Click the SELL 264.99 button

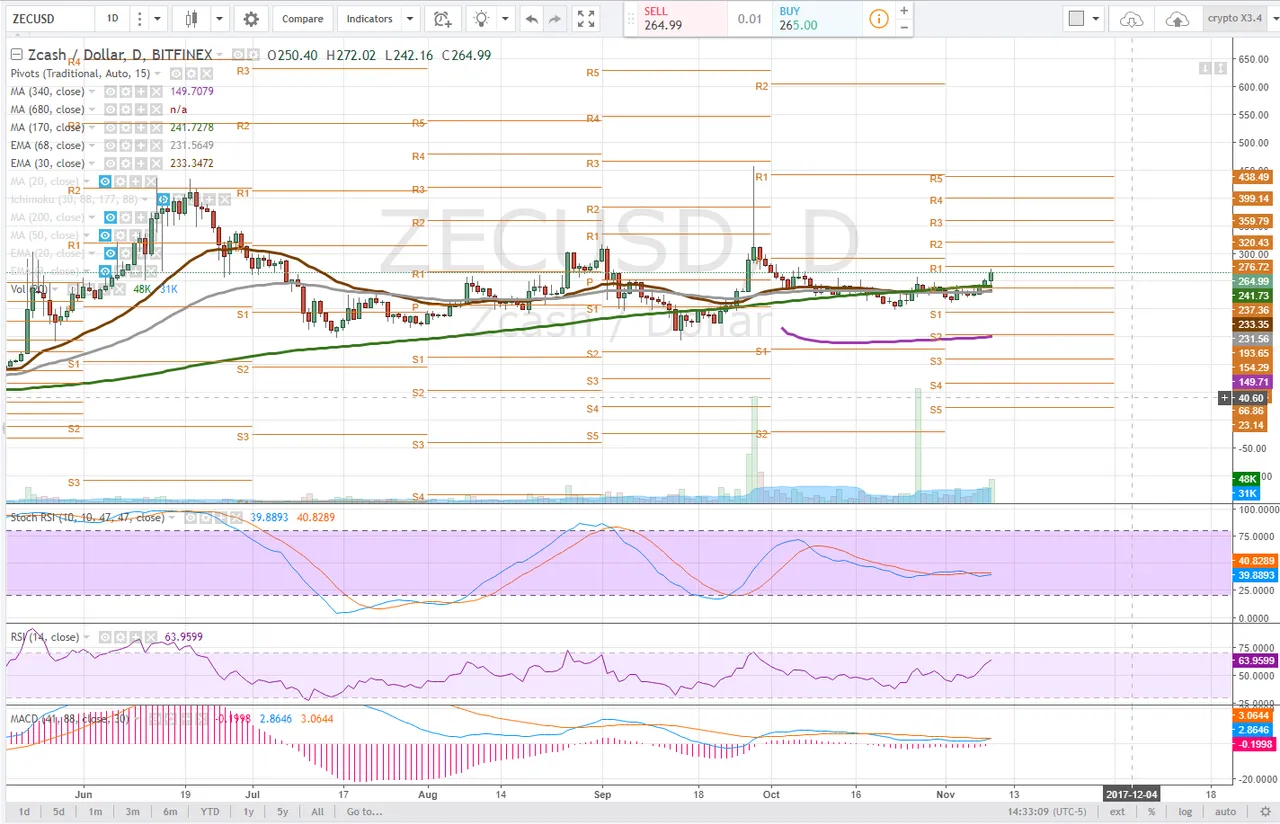pos(681,18)
